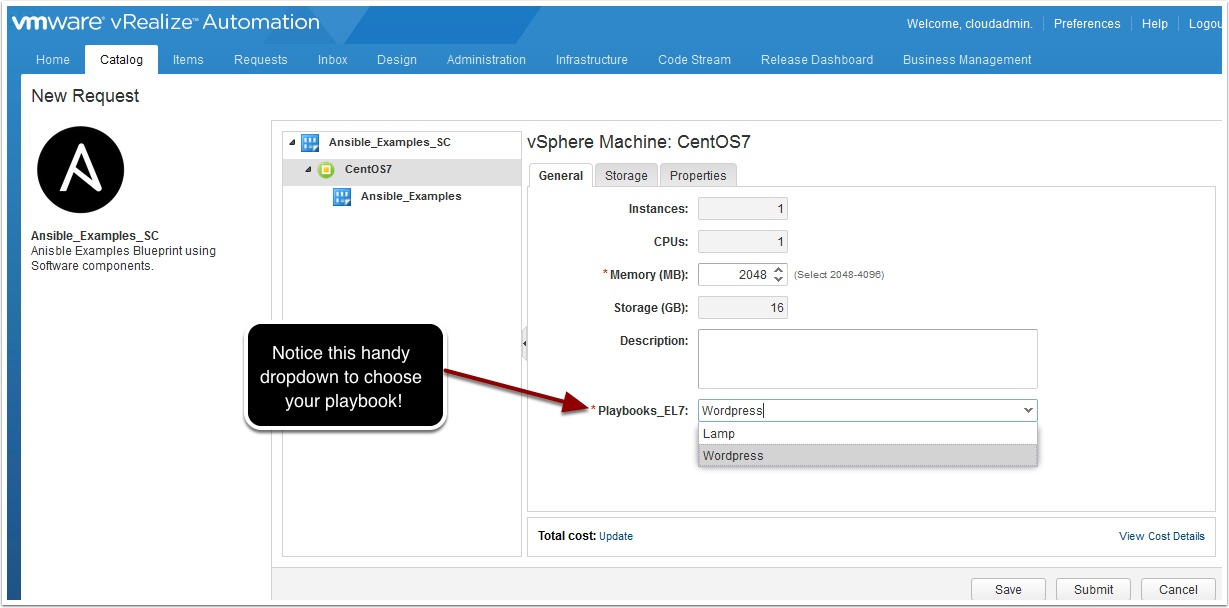Image resolution: width=1229 pixels, height=608 pixels.
Task: Click the bold 'Ansible_Examples_SC' catalog item title
Action: coord(95,236)
